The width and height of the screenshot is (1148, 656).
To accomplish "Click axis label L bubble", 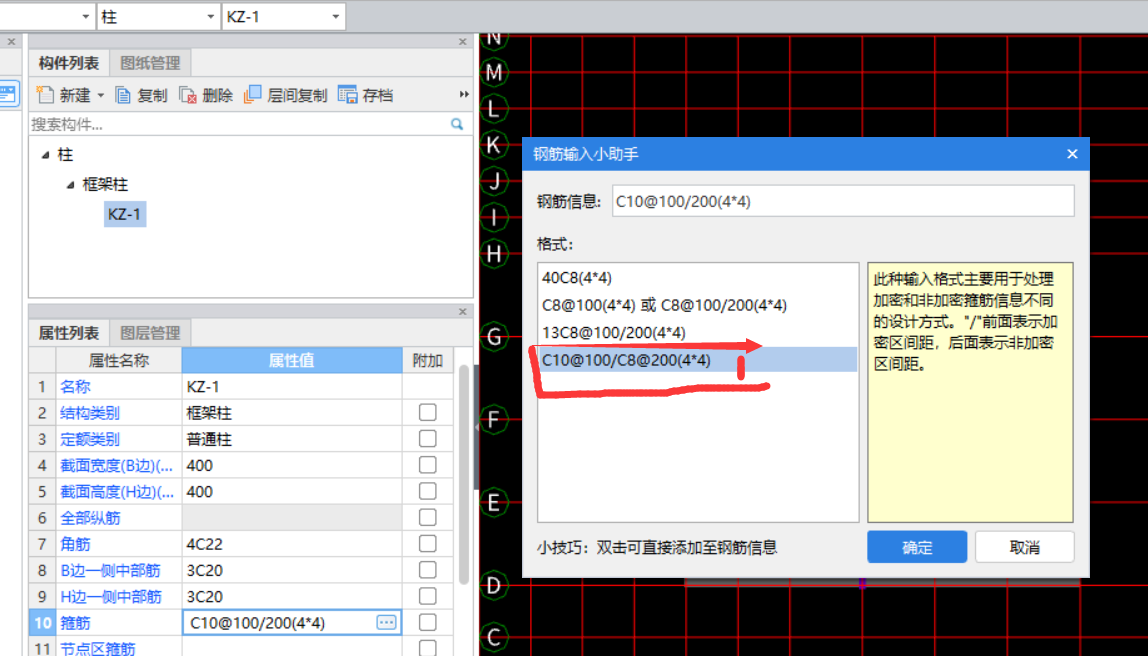I will pos(494,110).
